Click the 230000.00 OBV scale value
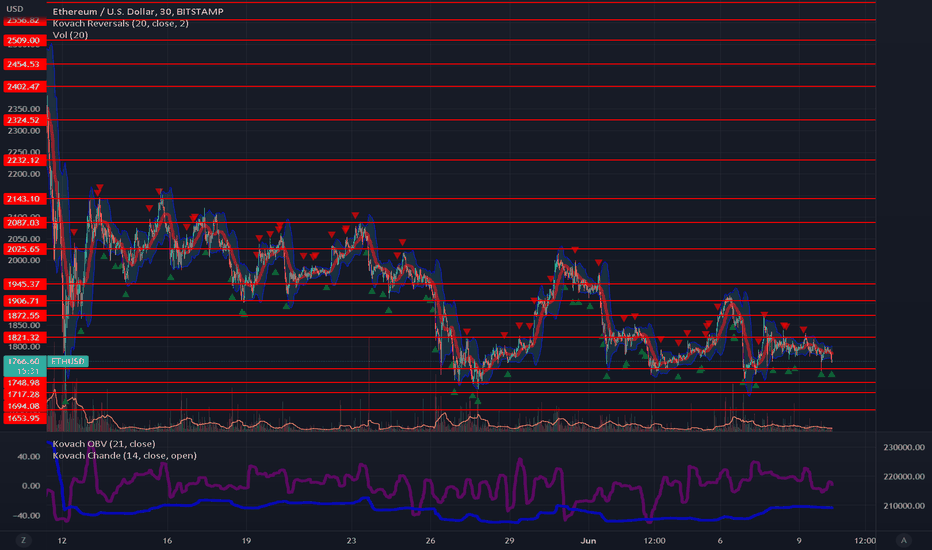932x550 pixels. coord(903,447)
